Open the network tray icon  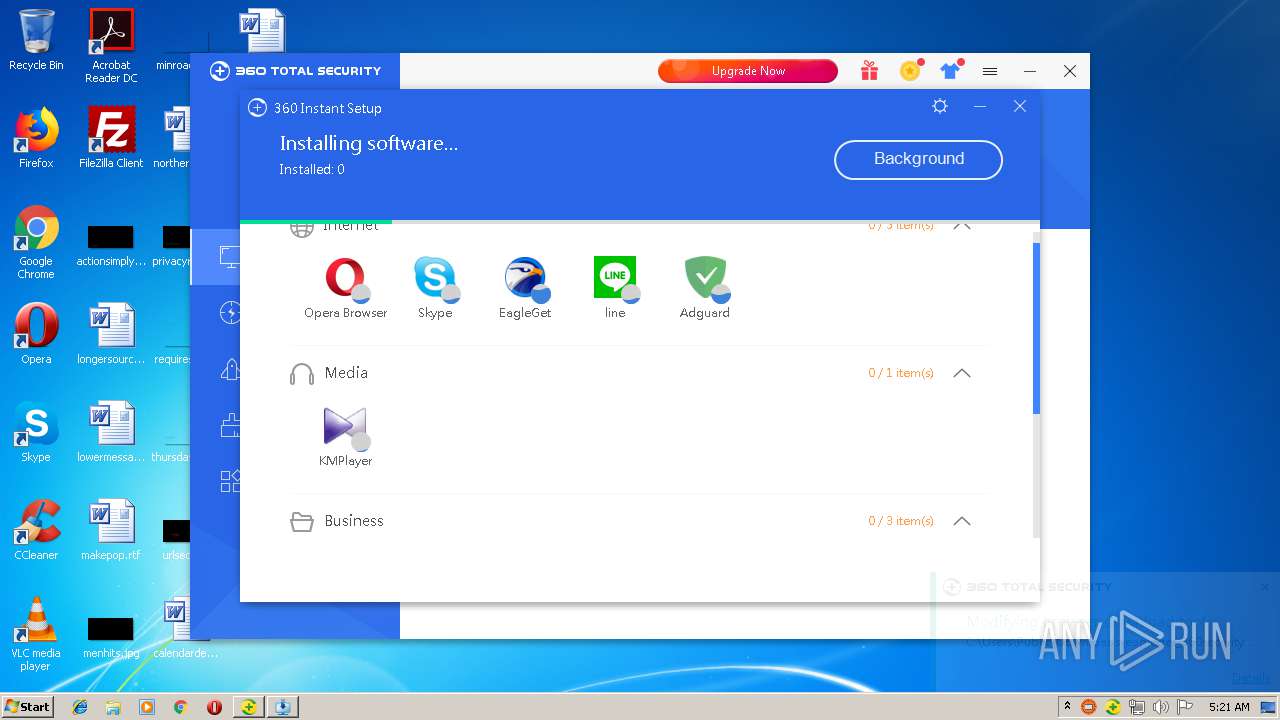1137,707
